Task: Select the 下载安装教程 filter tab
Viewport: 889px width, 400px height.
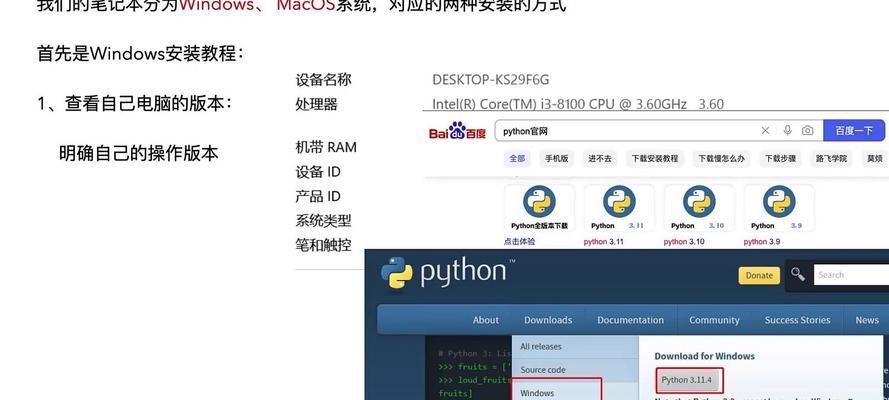Action: 655,159
